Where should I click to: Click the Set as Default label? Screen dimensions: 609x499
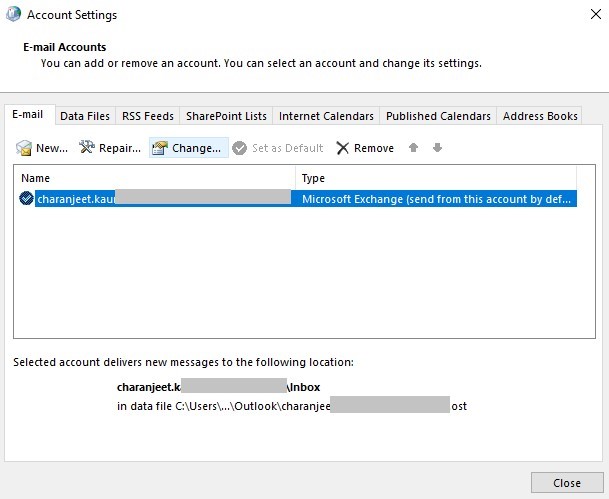click(287, 148)
